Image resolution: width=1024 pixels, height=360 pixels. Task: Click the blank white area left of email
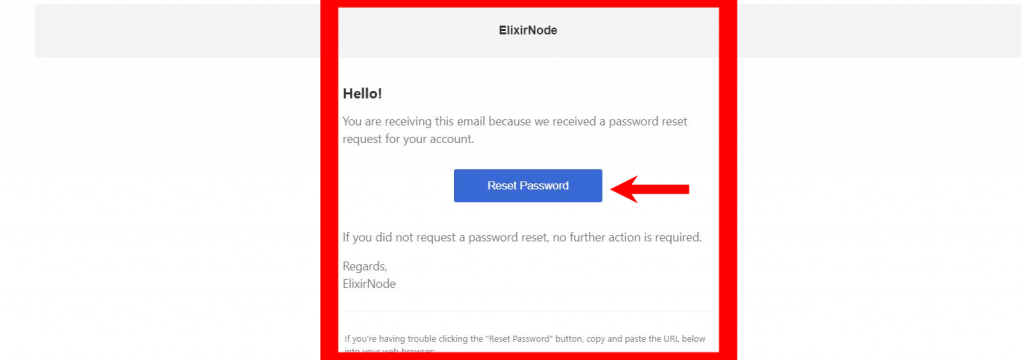coord(160,209)
